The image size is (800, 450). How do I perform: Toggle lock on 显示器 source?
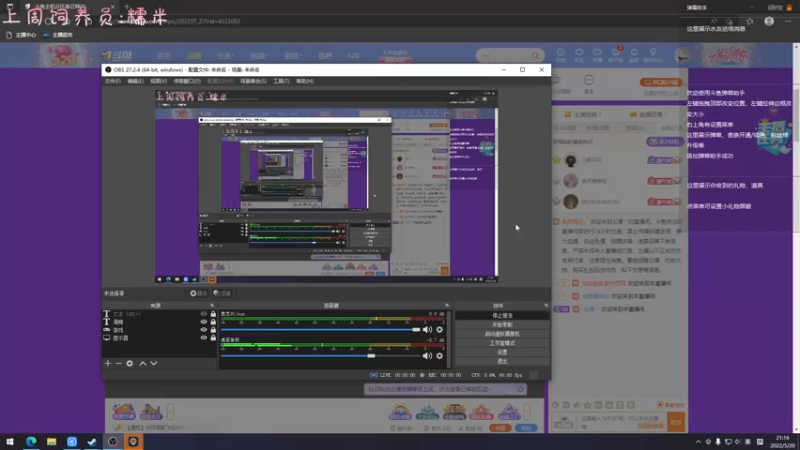pos(213,338)
